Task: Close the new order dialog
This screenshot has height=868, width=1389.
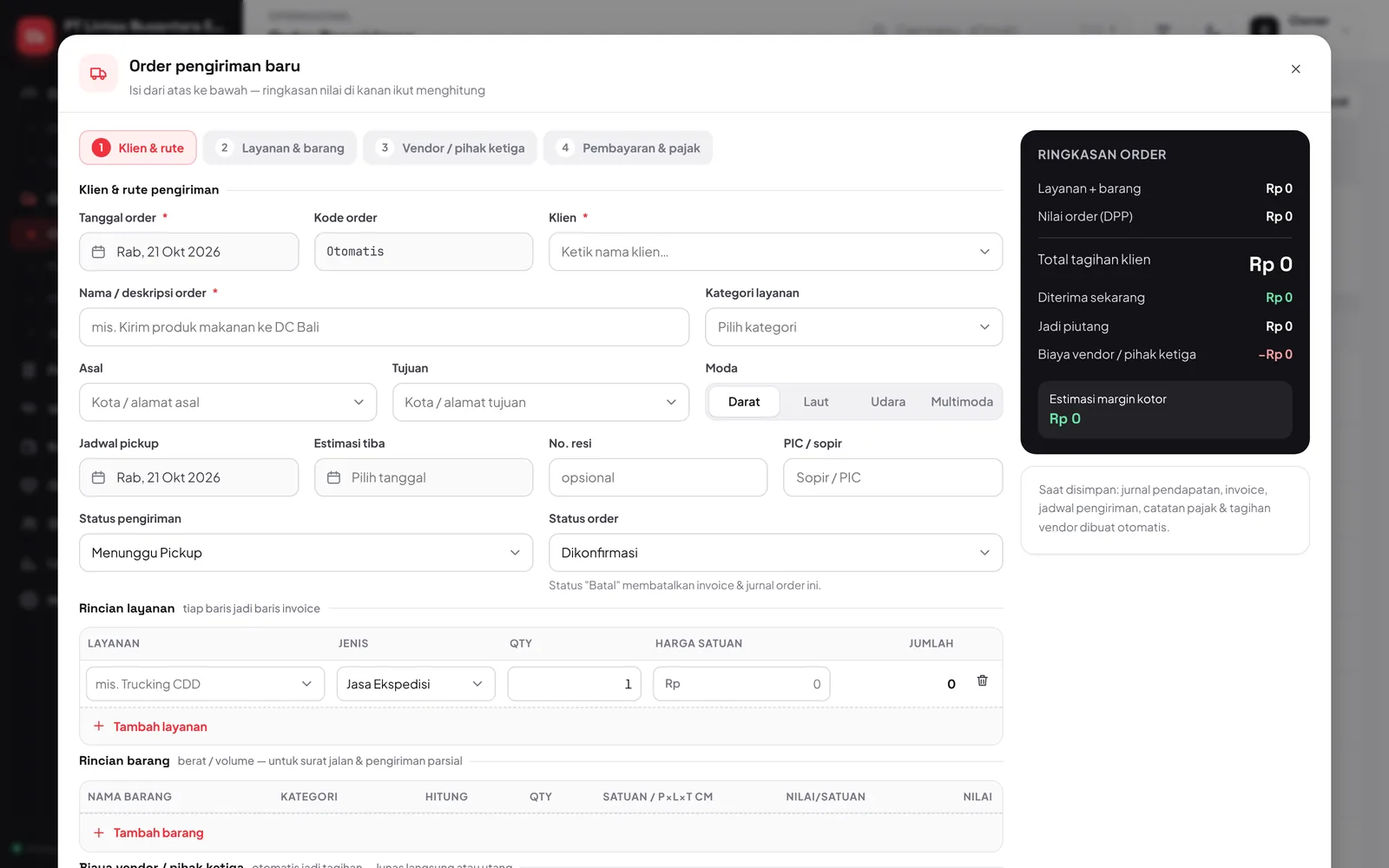Action: [1295, 69]
